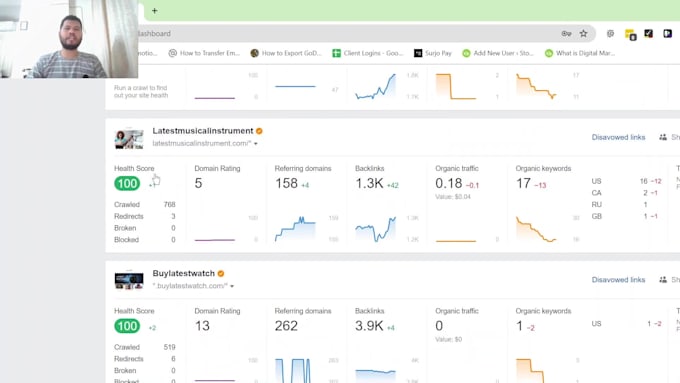
Task: Click verified badge next to Latestmusicalinstrument
Action: 259,131
